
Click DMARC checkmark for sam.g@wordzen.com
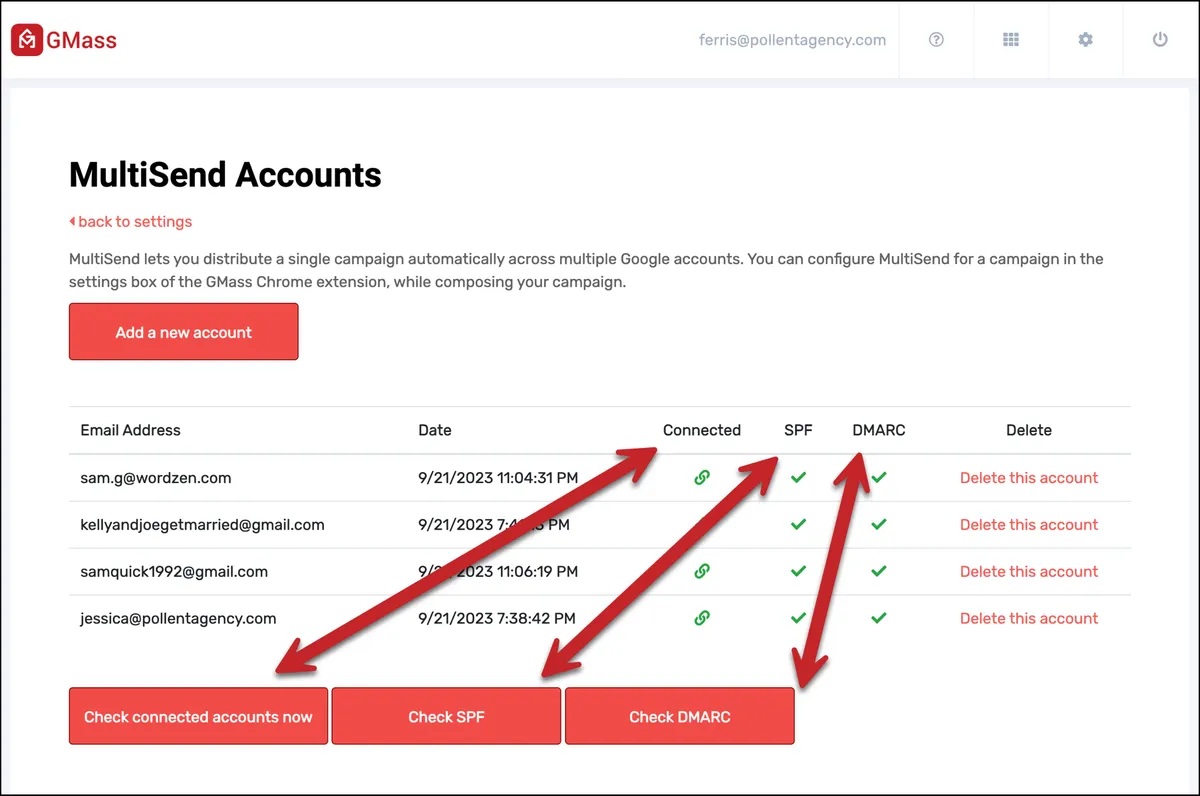879,478
